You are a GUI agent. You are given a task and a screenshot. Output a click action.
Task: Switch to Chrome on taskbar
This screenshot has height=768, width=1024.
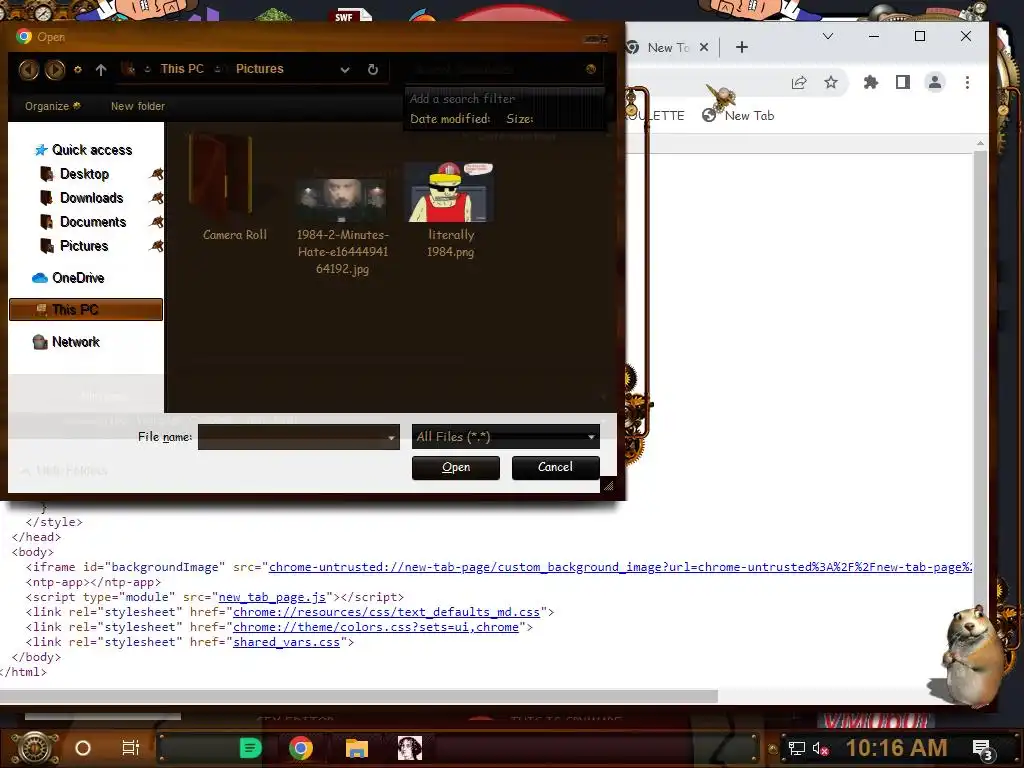tap(301, 748)
